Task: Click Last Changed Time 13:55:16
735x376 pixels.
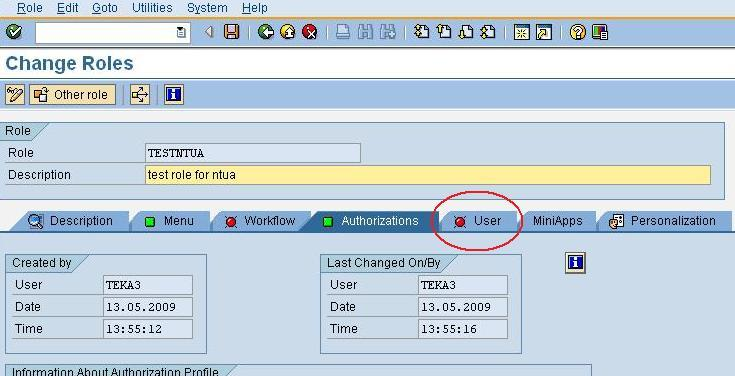Action: point(463,329)
